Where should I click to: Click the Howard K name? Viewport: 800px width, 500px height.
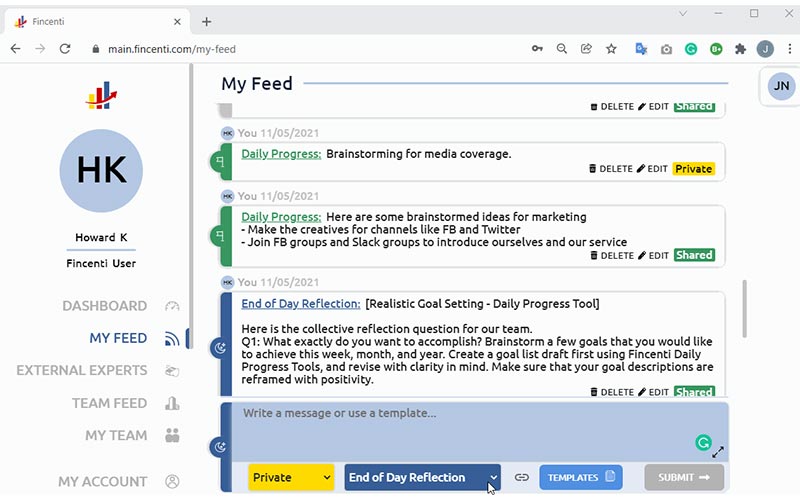tap(101, 237)
